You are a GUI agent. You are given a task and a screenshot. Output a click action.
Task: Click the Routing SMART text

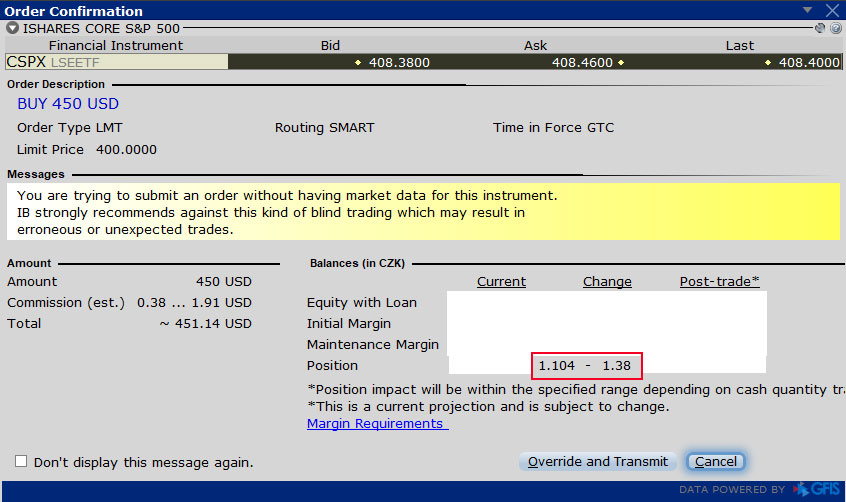point(324,128)
